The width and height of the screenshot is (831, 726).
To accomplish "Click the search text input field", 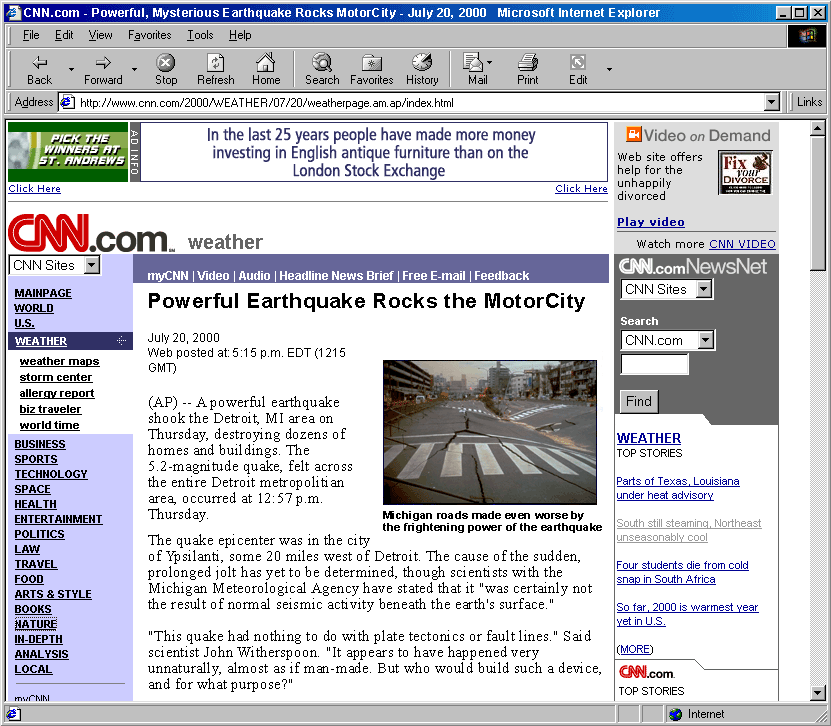I will pyautogui.click(x=655, y=365).
